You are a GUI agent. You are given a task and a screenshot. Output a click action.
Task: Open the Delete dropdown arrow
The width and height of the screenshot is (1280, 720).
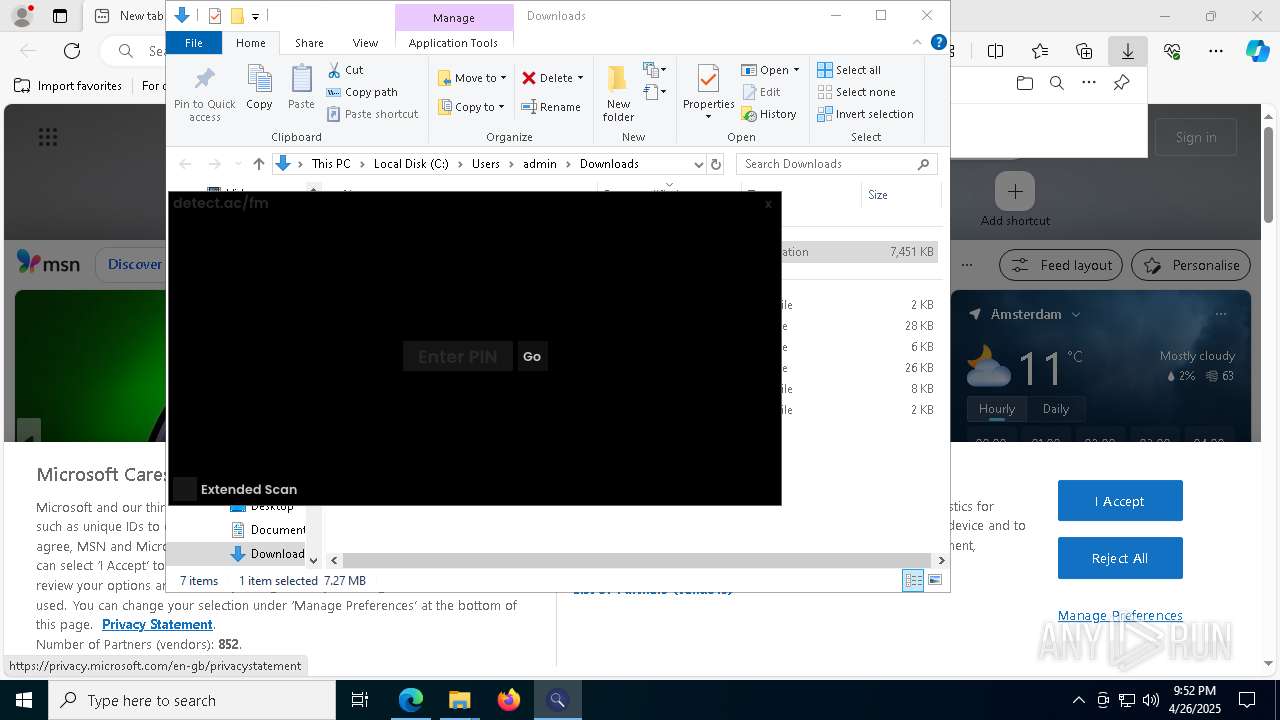tap(580, 78)
